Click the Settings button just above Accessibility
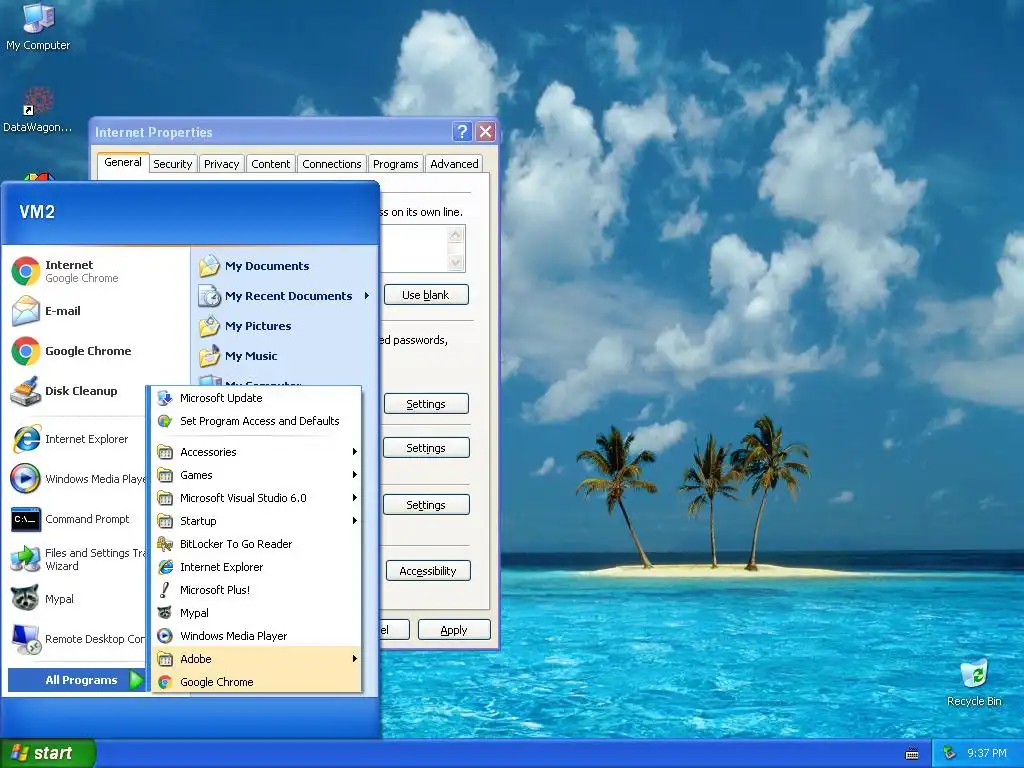Image resolution: width=1024 pixels, height=768 pixels. click(426, 505)
